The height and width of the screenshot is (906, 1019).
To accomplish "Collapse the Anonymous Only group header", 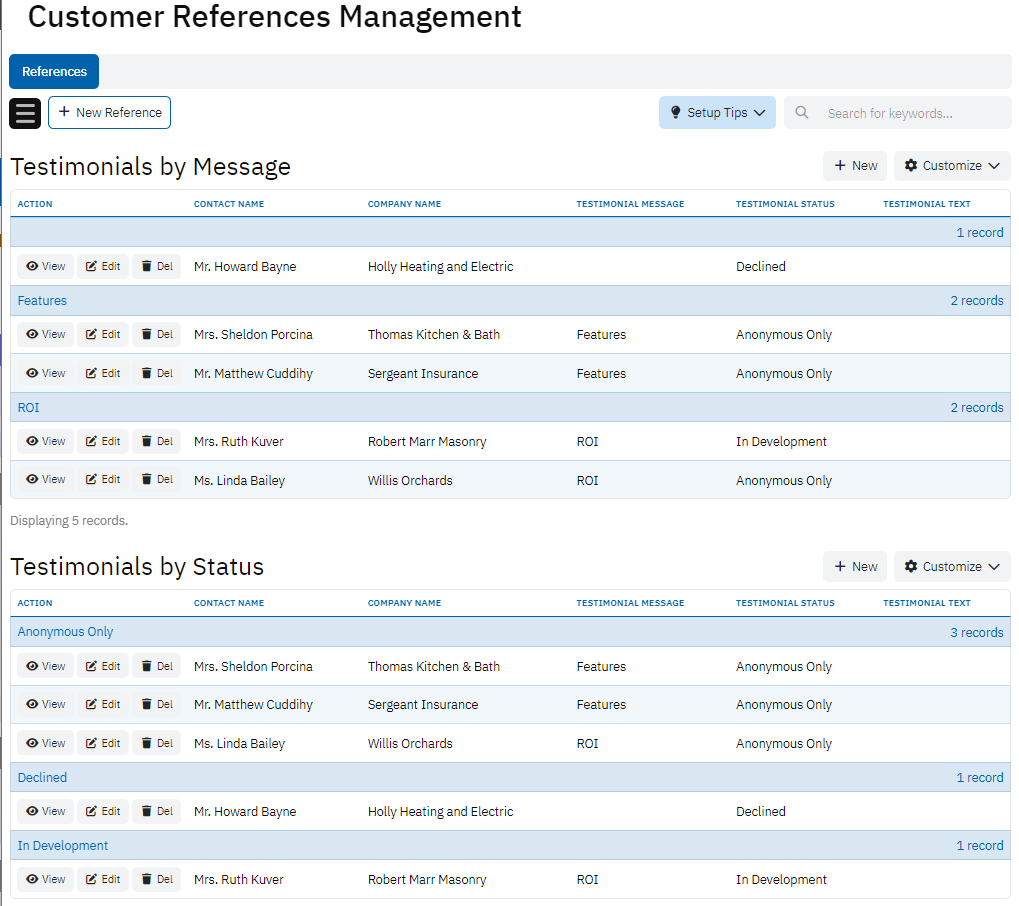I will pyautogui.click(x=66, y=632).
